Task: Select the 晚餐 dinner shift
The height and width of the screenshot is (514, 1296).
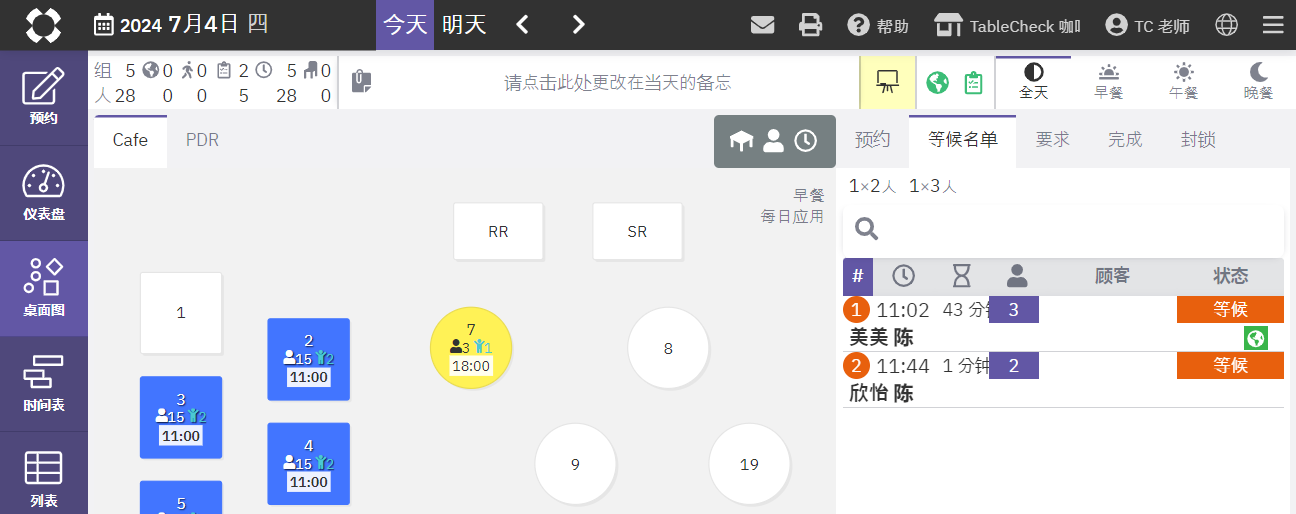Action: click(1258, 81)
